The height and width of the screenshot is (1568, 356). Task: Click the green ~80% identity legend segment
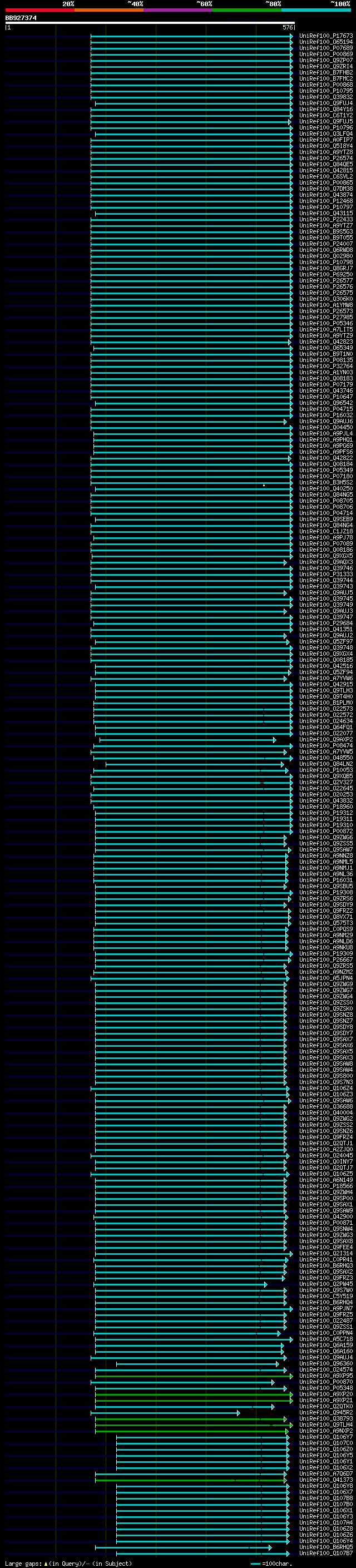[247, 10]
